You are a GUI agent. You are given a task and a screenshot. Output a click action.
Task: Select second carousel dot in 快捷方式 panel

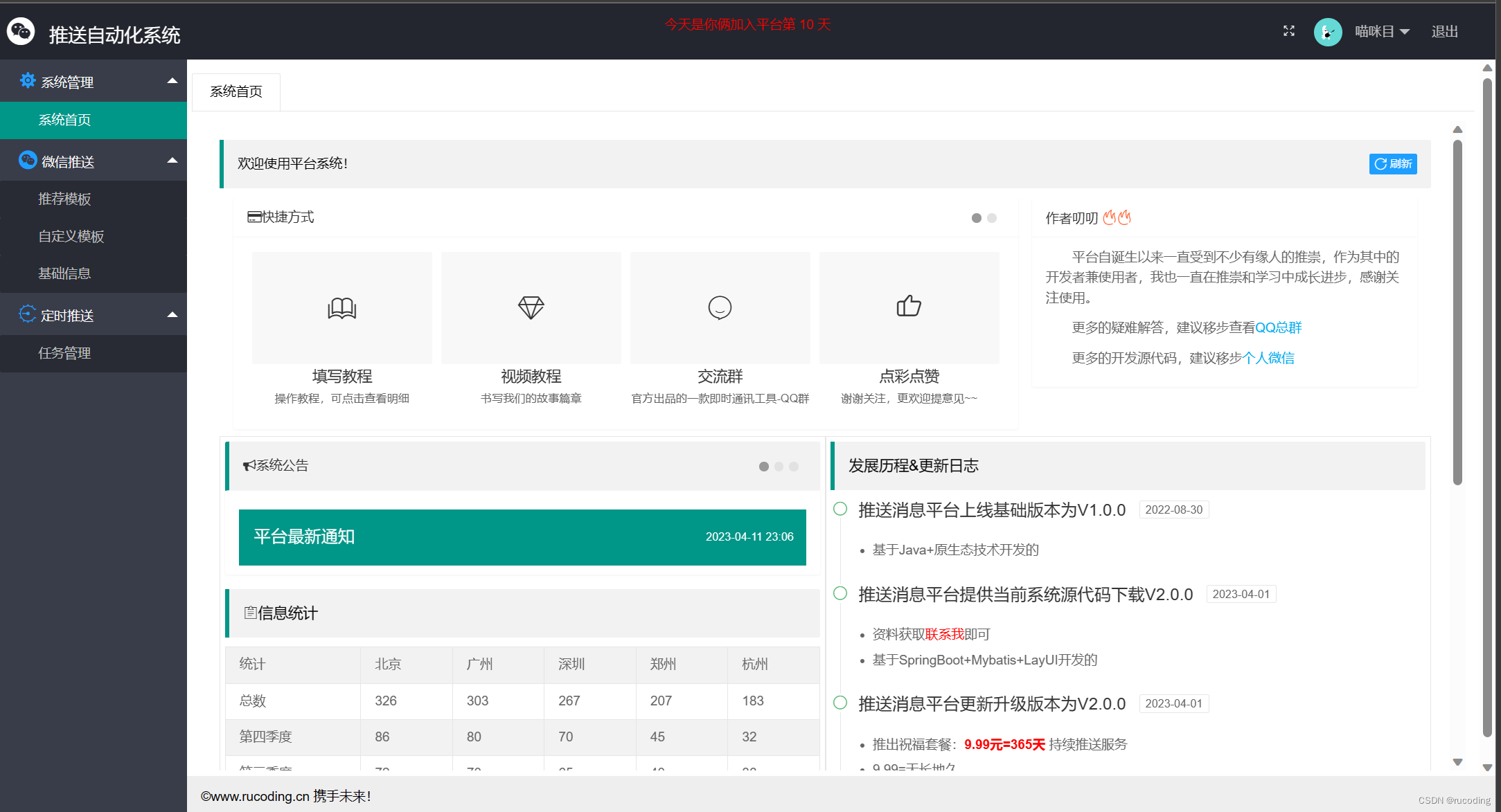click(x=992, y=218)
